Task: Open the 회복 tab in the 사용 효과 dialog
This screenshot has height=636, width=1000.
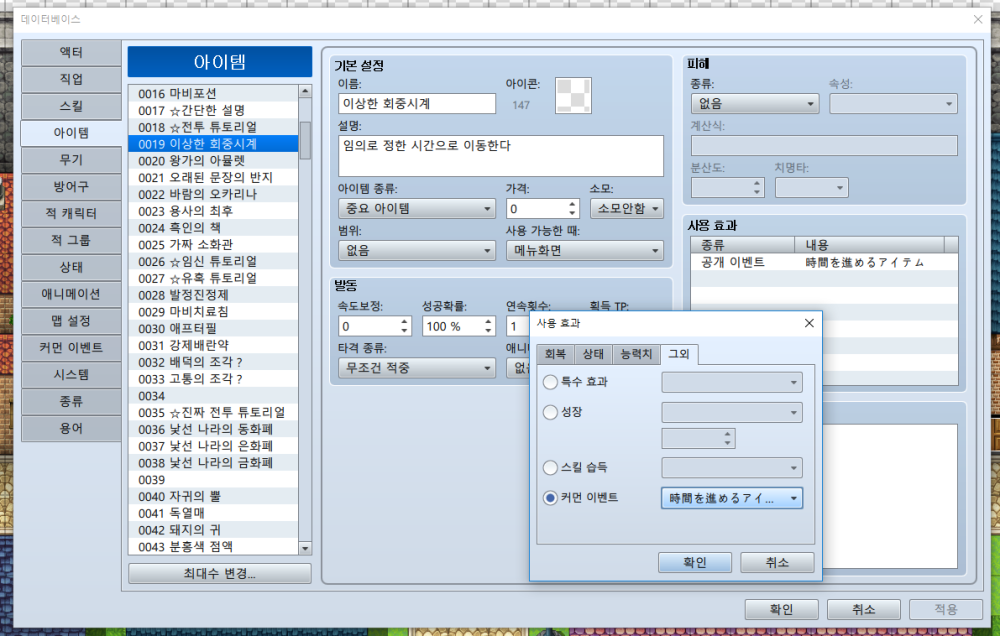Action: (x=556, y=352)
